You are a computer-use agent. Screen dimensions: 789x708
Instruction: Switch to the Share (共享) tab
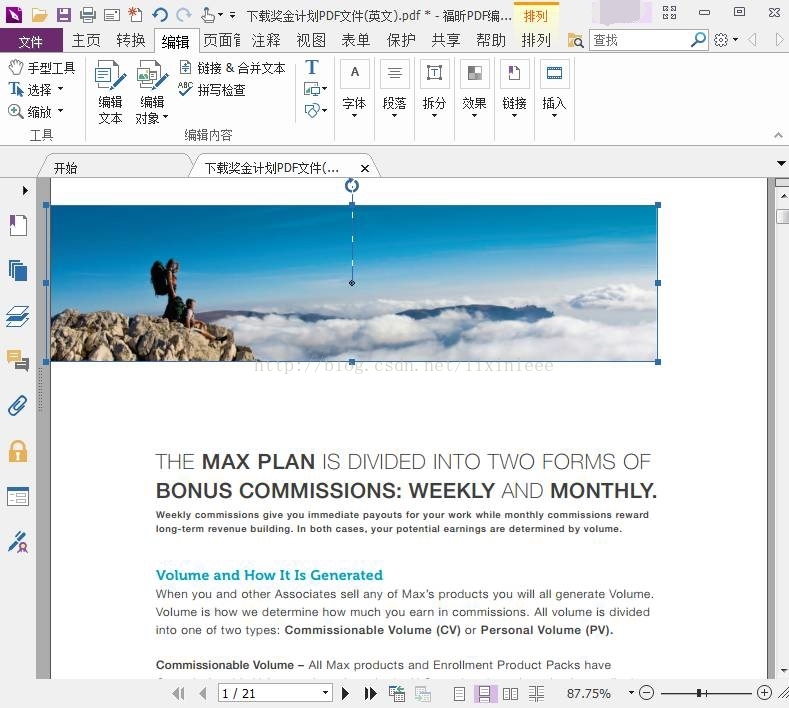(x=446, y=40)
